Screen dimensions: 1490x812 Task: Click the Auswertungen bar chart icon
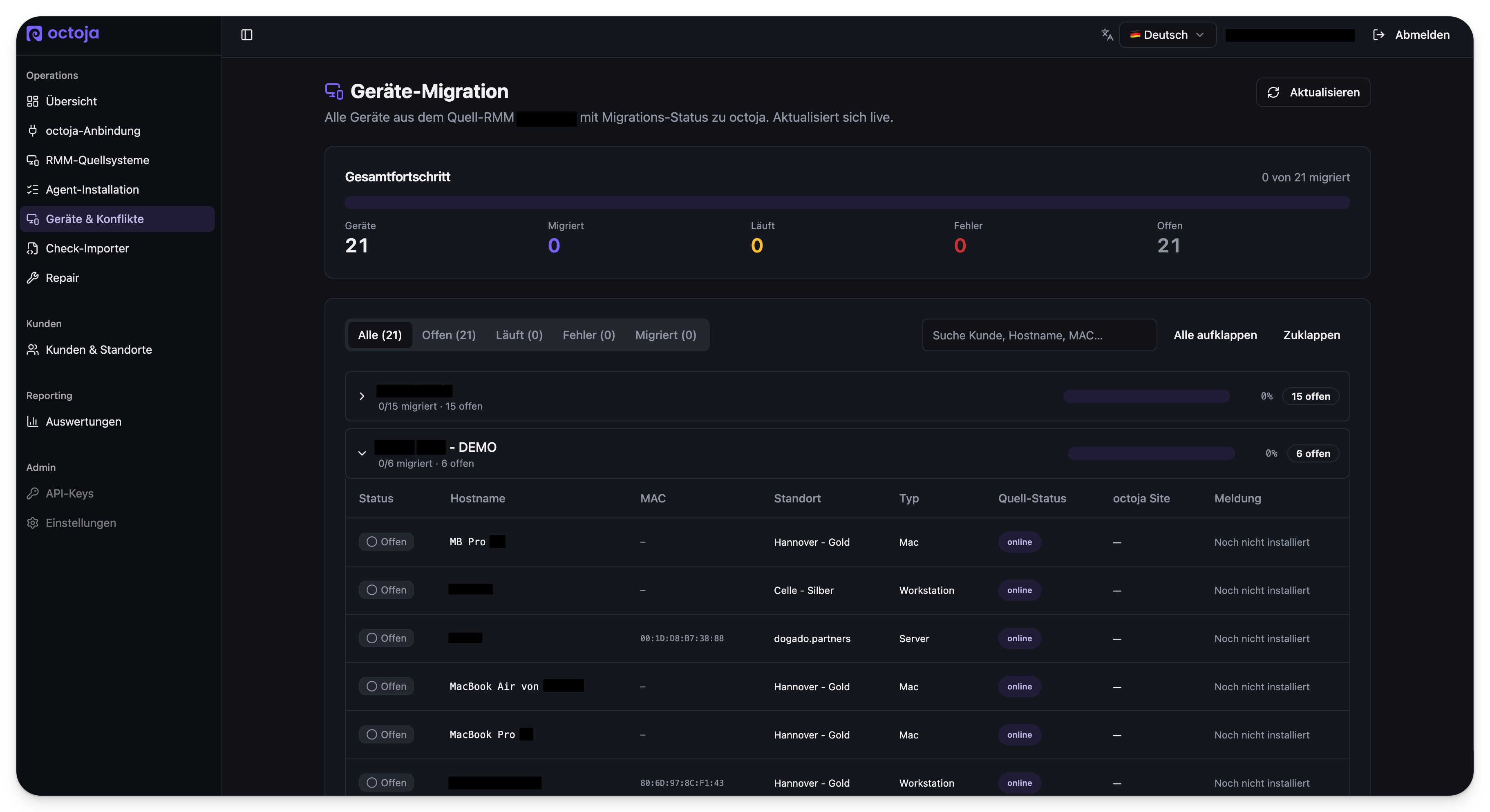(x=32, y=421)
